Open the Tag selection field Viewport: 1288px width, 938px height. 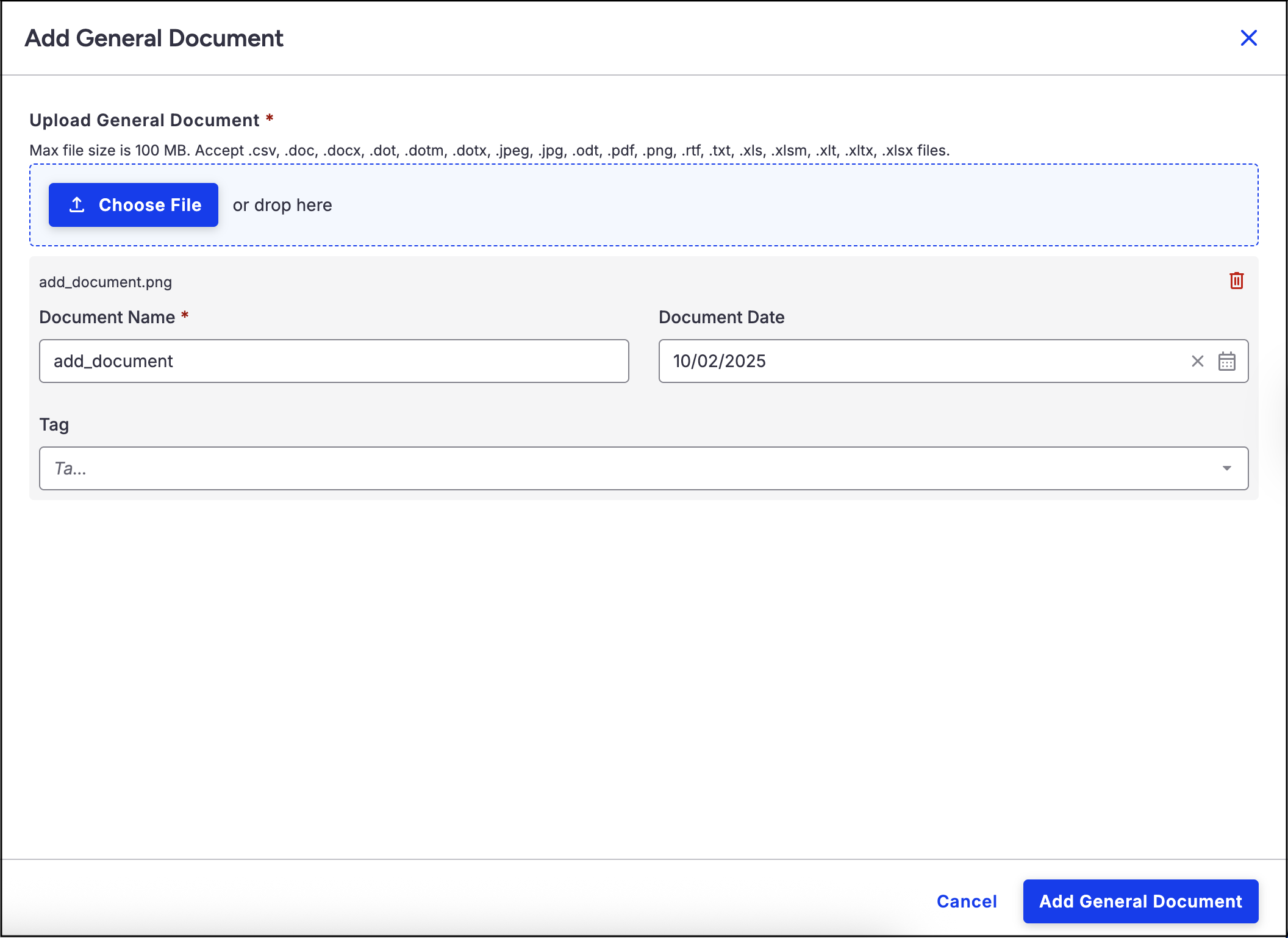tap(610, 468)
